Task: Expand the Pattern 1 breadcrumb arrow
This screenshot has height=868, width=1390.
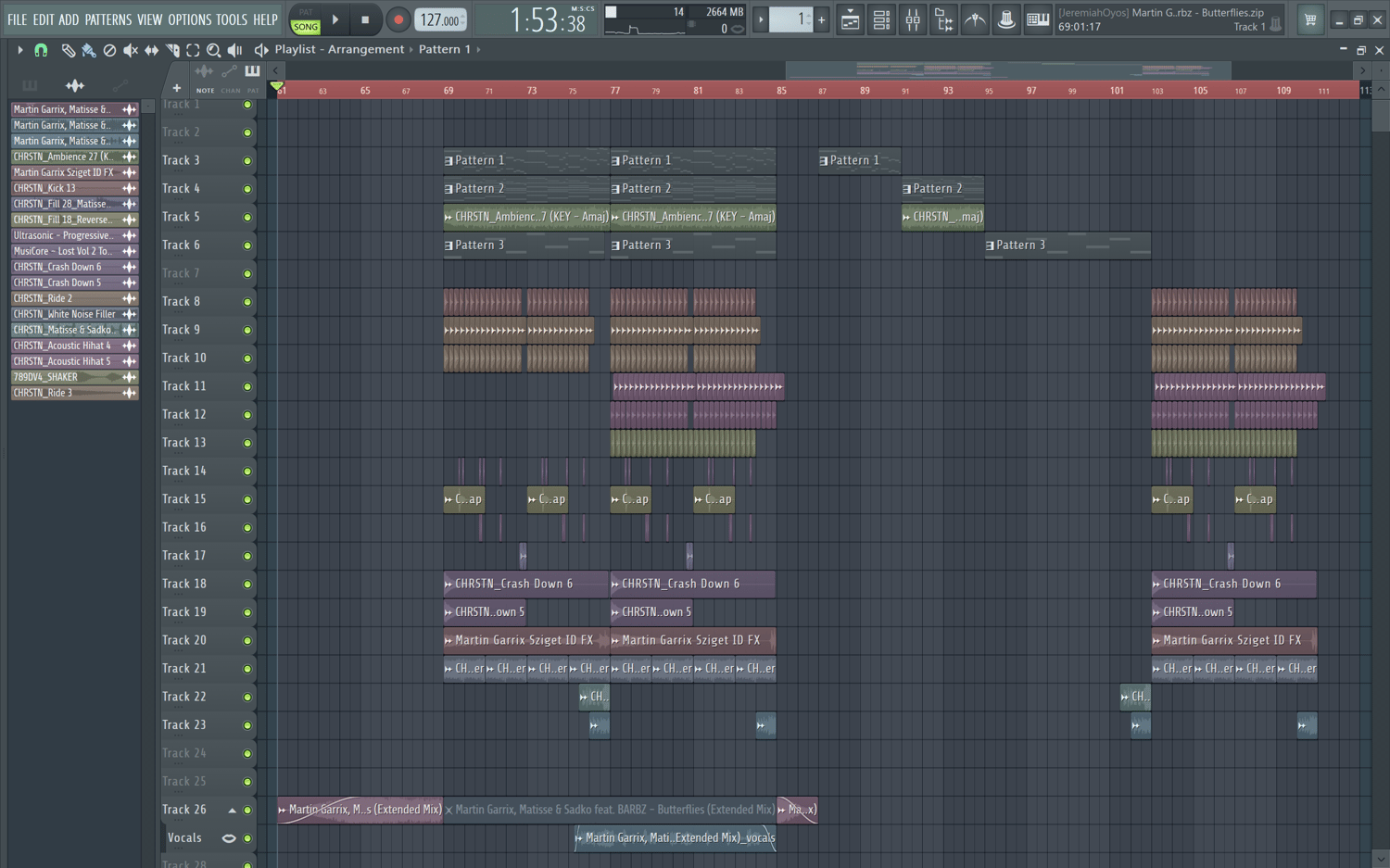Action: pos(478,50)
